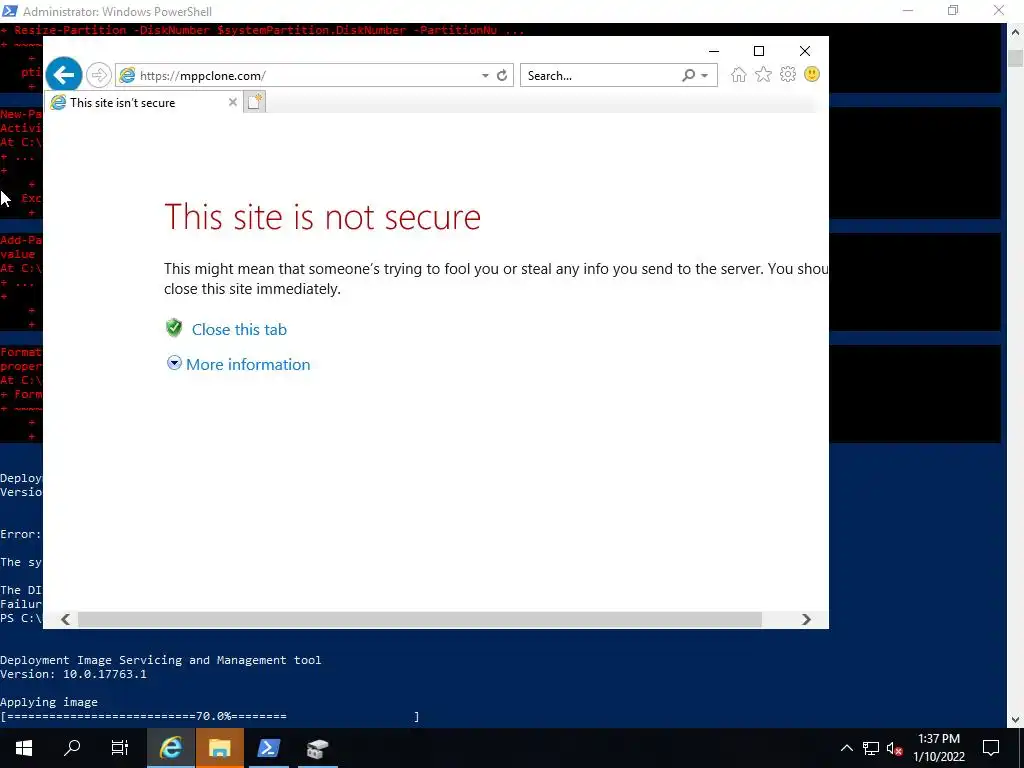This screenshot has width=1024, height=768.
Task: Go to the Internet Explorer home page icon
Action: [x=739, y=74]
